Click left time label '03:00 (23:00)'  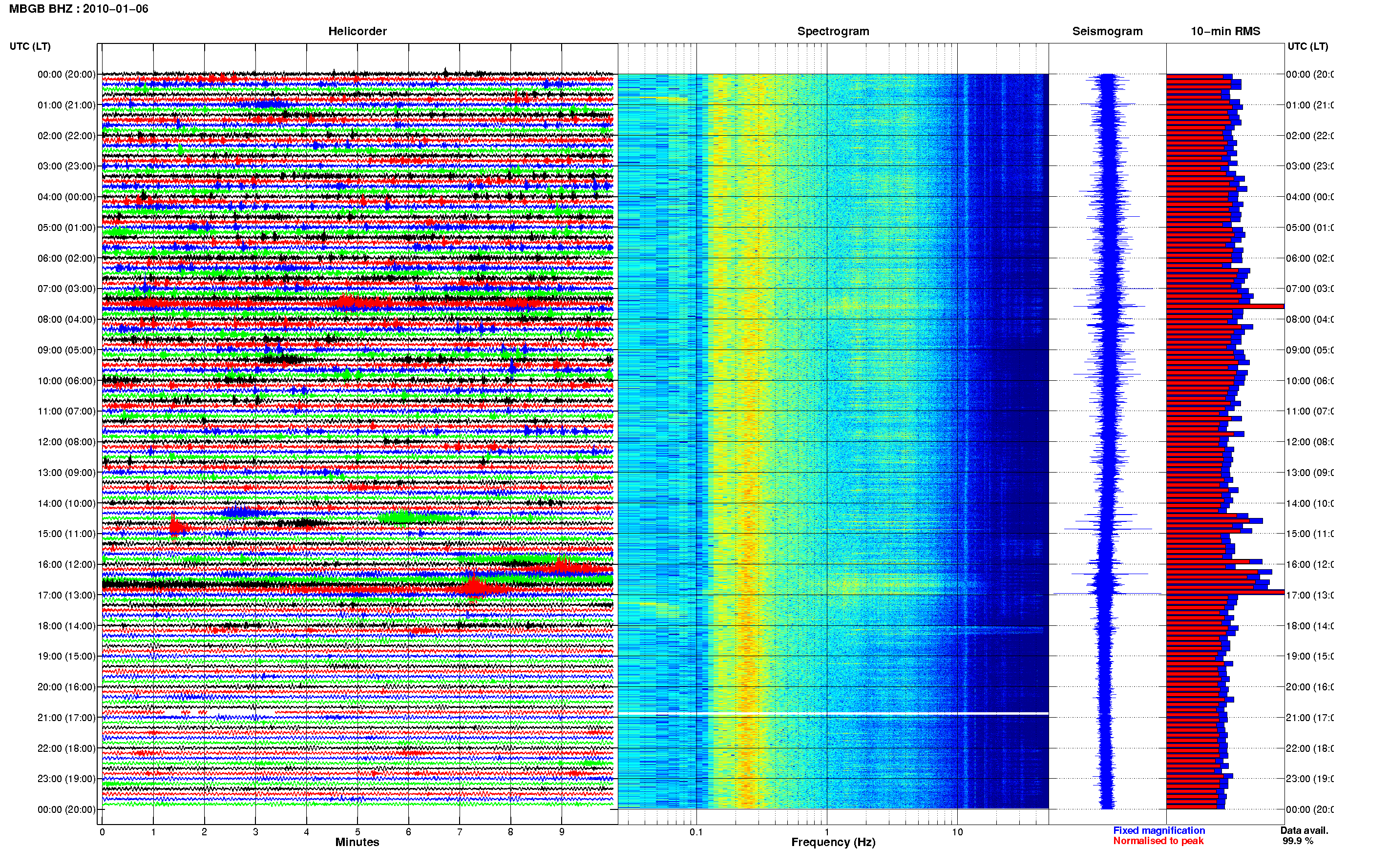[66, 166]
